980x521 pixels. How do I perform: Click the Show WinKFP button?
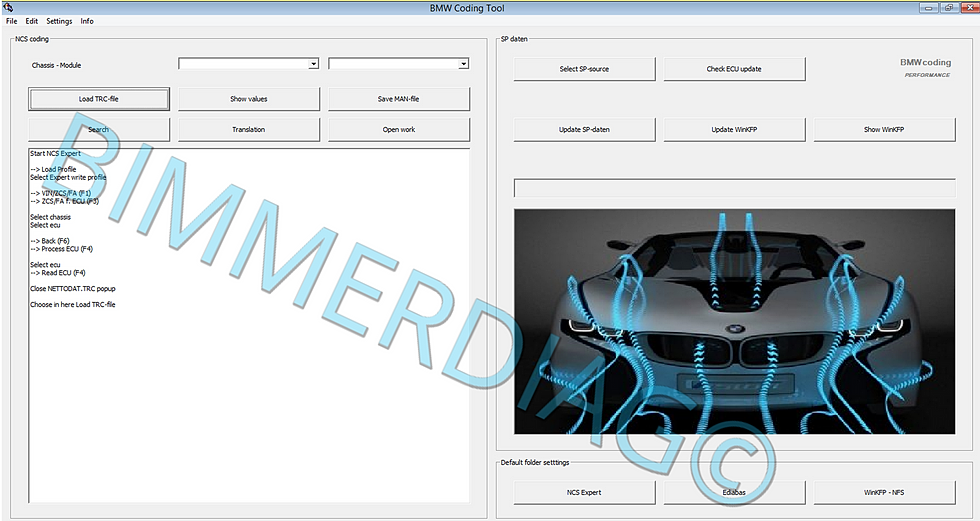884,129
